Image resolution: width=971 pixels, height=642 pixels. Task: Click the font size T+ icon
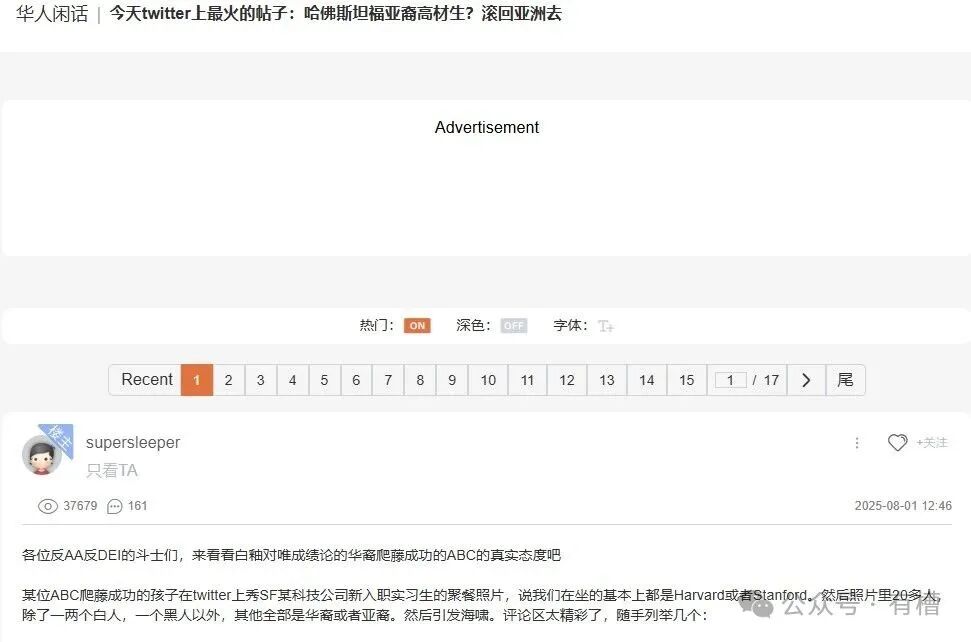click(x=606, y=326)
